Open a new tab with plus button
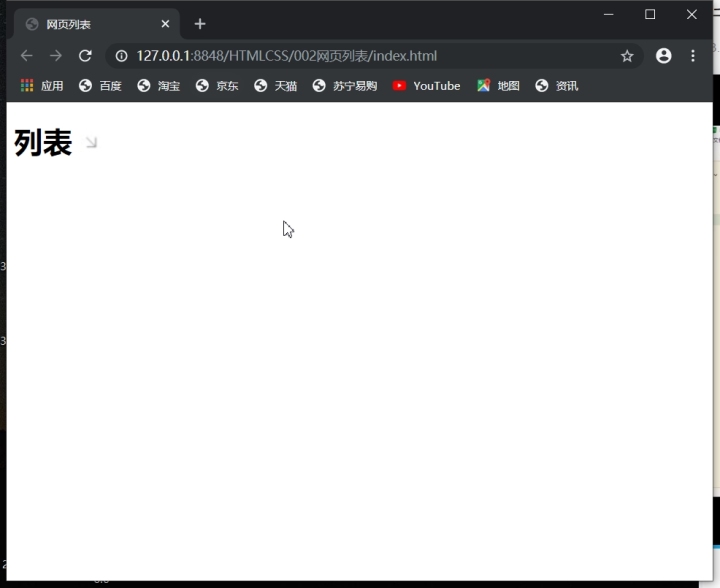 pyautogui.click(x=200, y=24)
